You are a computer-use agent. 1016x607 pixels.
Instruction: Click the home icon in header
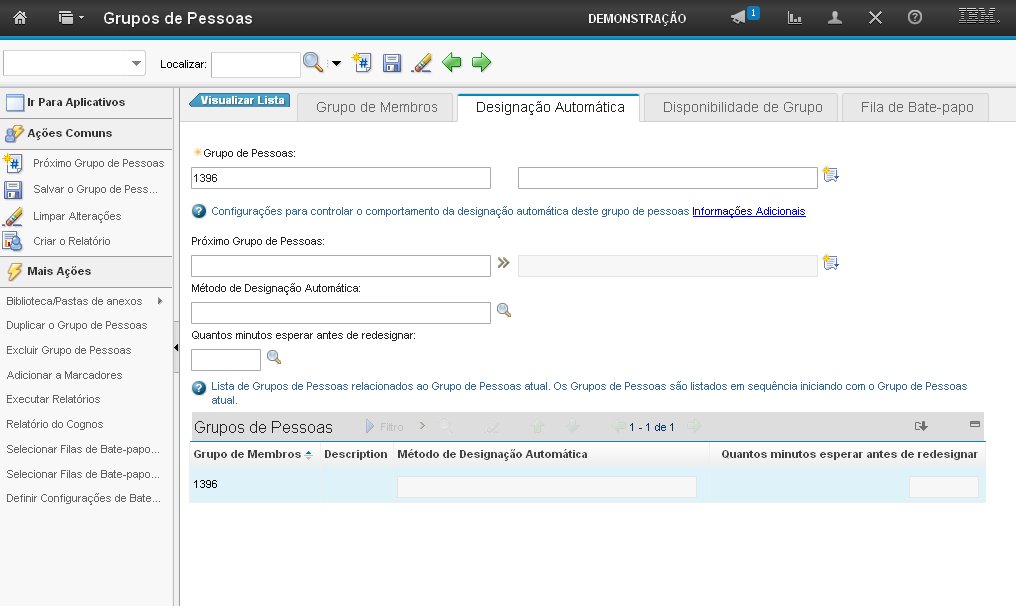(x=19, y=18)
